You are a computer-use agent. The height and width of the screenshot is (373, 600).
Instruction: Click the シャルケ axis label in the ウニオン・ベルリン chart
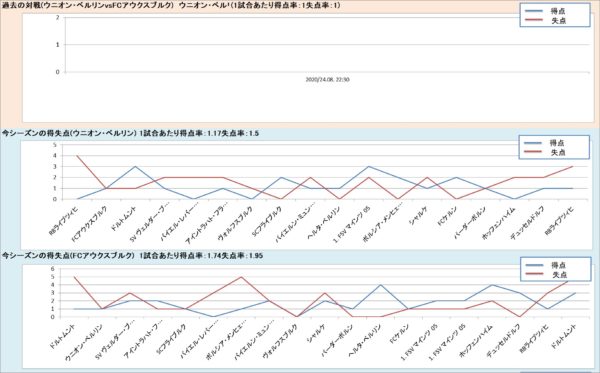(x=419, y=215)
